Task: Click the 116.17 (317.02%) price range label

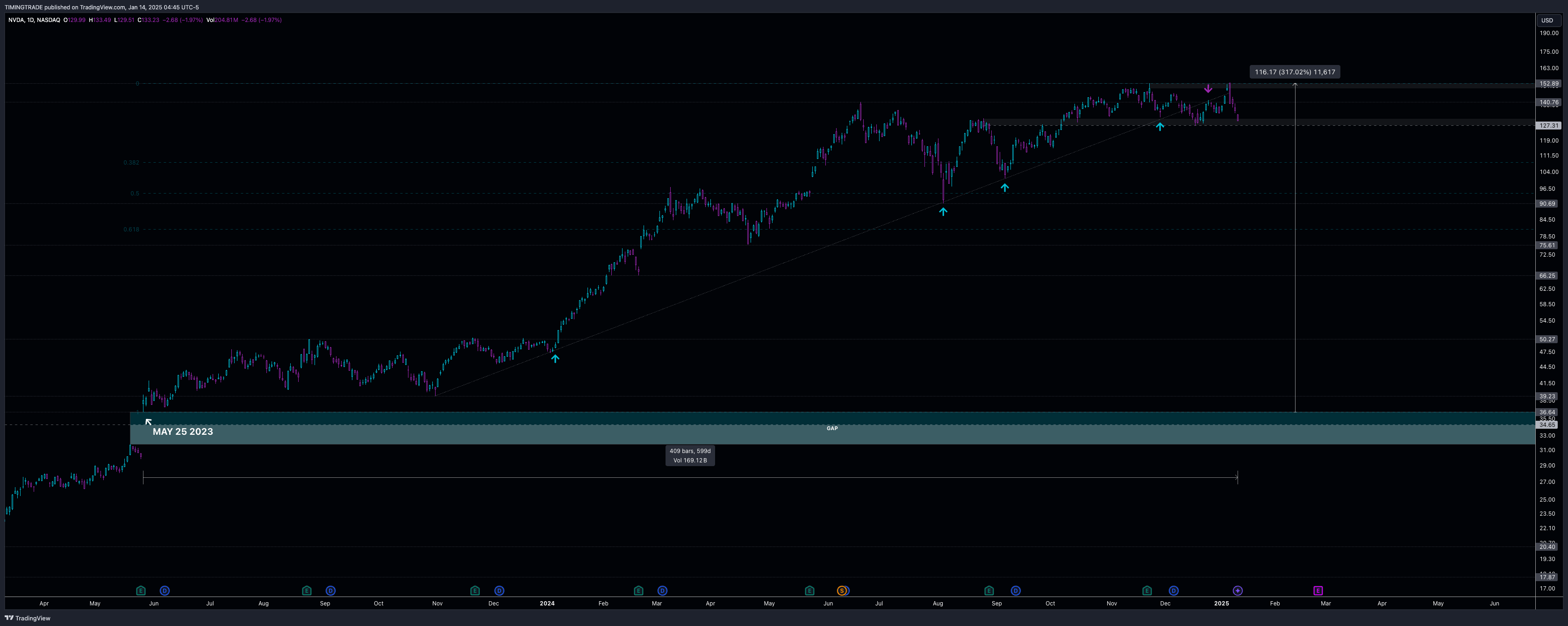Action: [x=1295, y=72]
